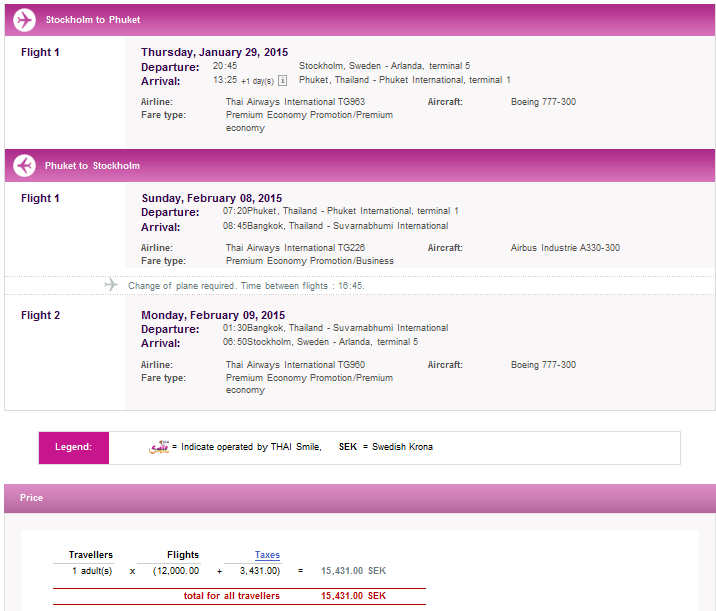
Task: Click SEK = Swedish Krona legend entry
Action: point(385,447)
